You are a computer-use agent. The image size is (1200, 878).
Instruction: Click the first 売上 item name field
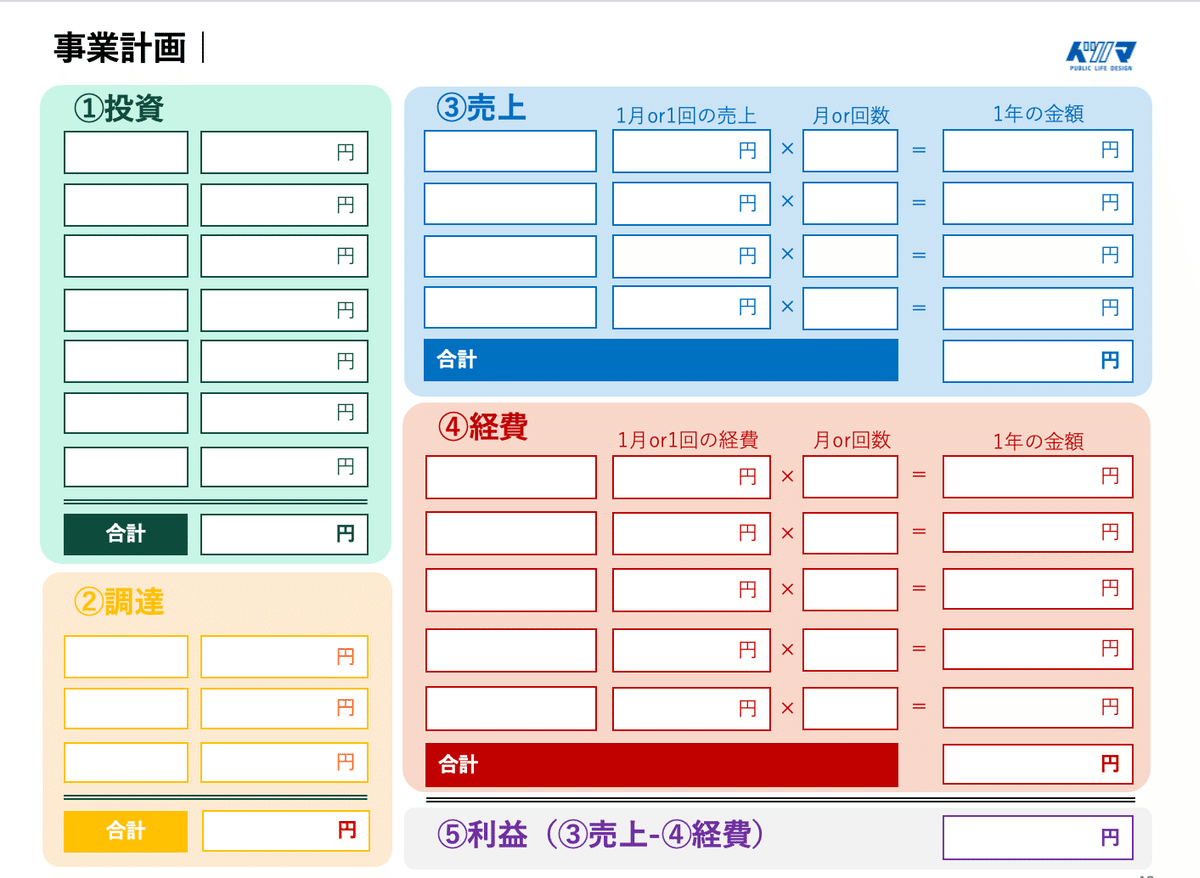pos(510,150)
